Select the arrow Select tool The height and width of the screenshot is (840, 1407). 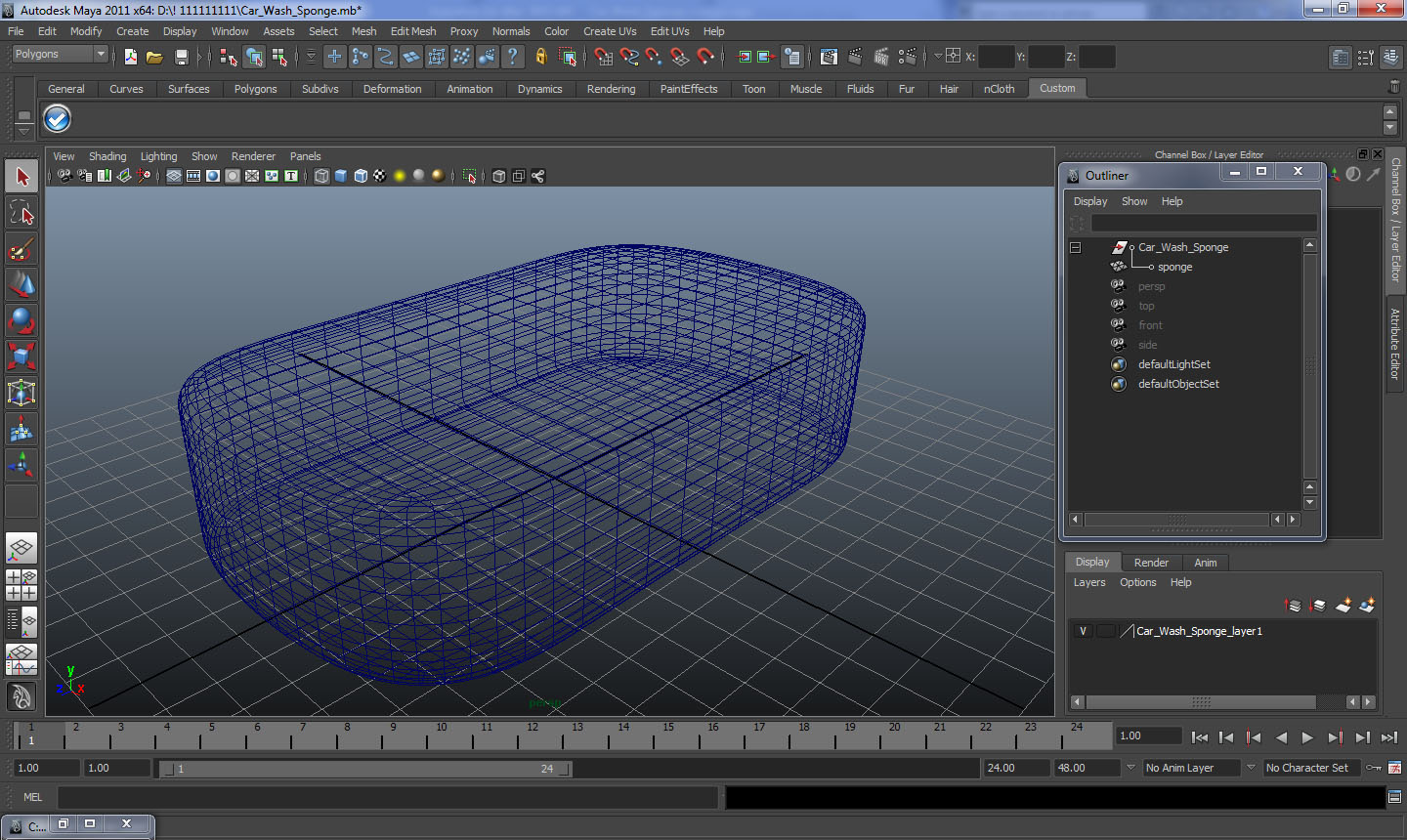21,177
